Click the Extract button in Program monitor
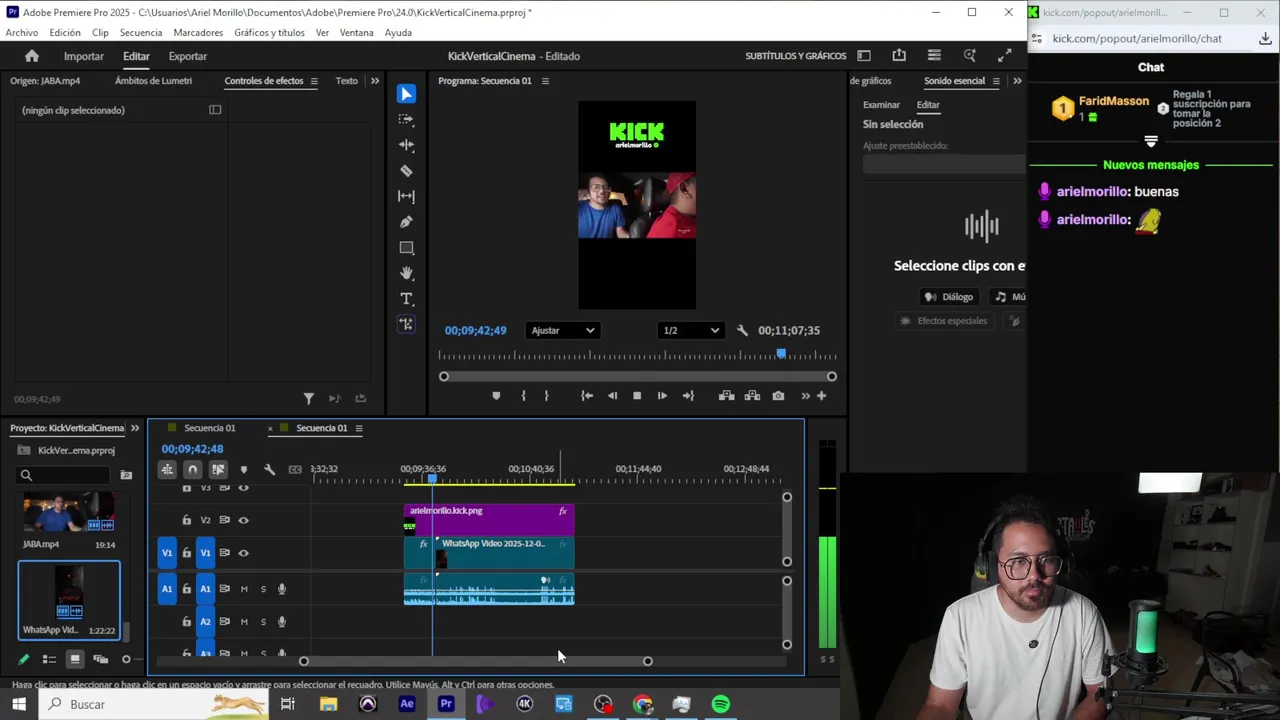This screenshot has height=720, width=1280. click(752, 396)
